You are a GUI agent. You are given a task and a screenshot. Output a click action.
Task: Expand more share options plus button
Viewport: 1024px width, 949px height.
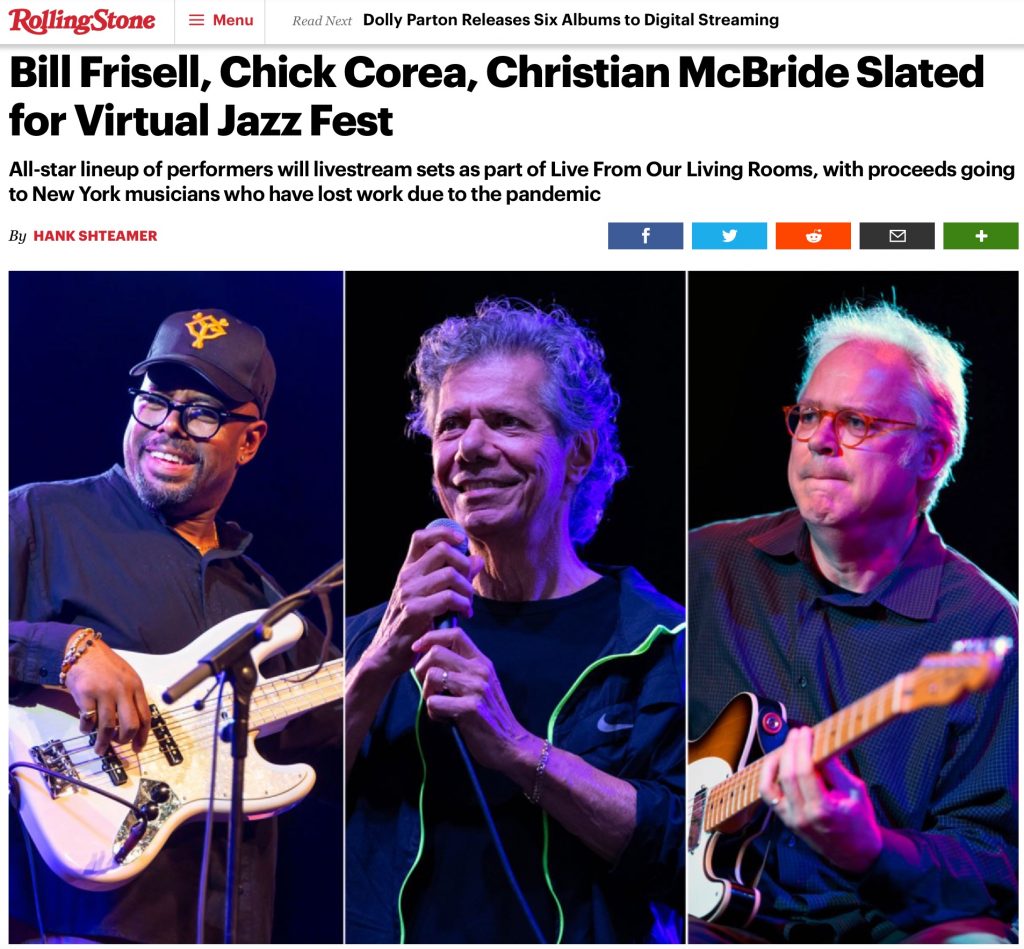980,236
